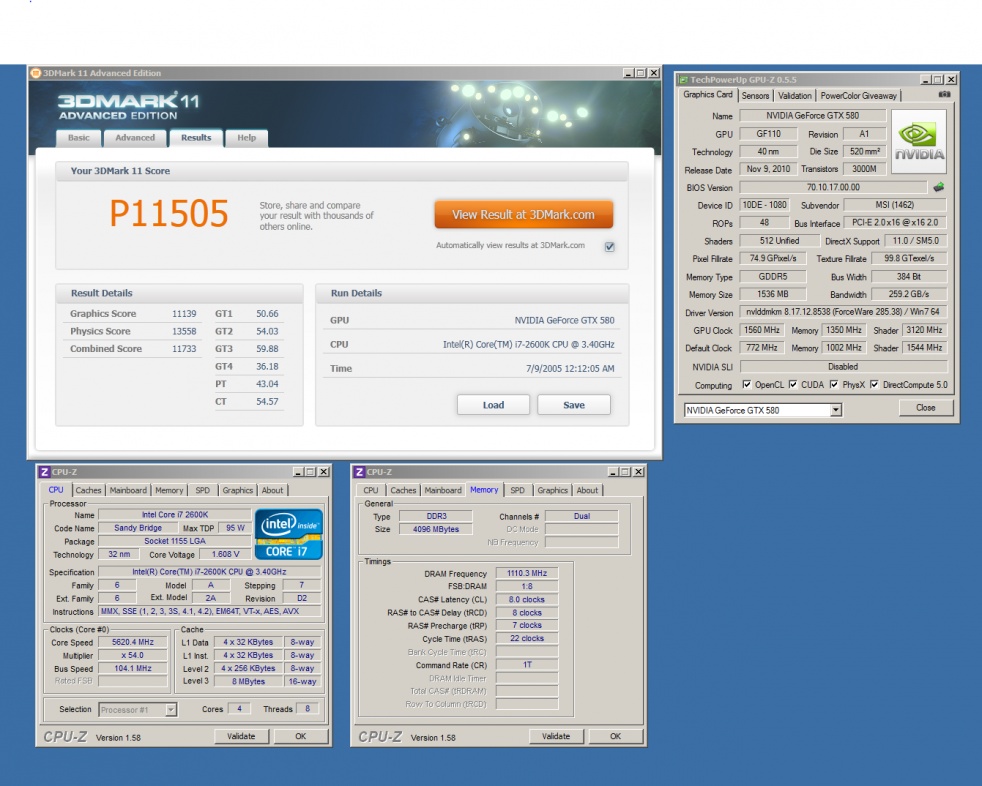Click the NVIDIA logo in GPU-Z
Screen dimensions: 982x786
click(x=918, y=143)
